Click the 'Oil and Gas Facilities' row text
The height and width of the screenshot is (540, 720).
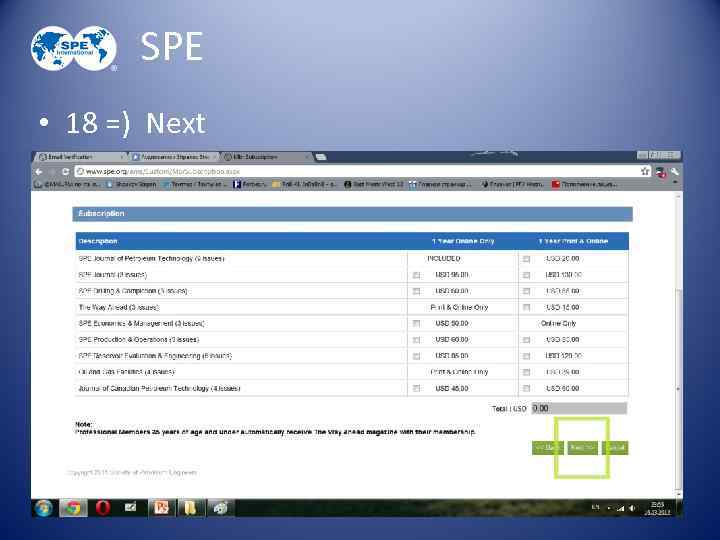[126, 372]
